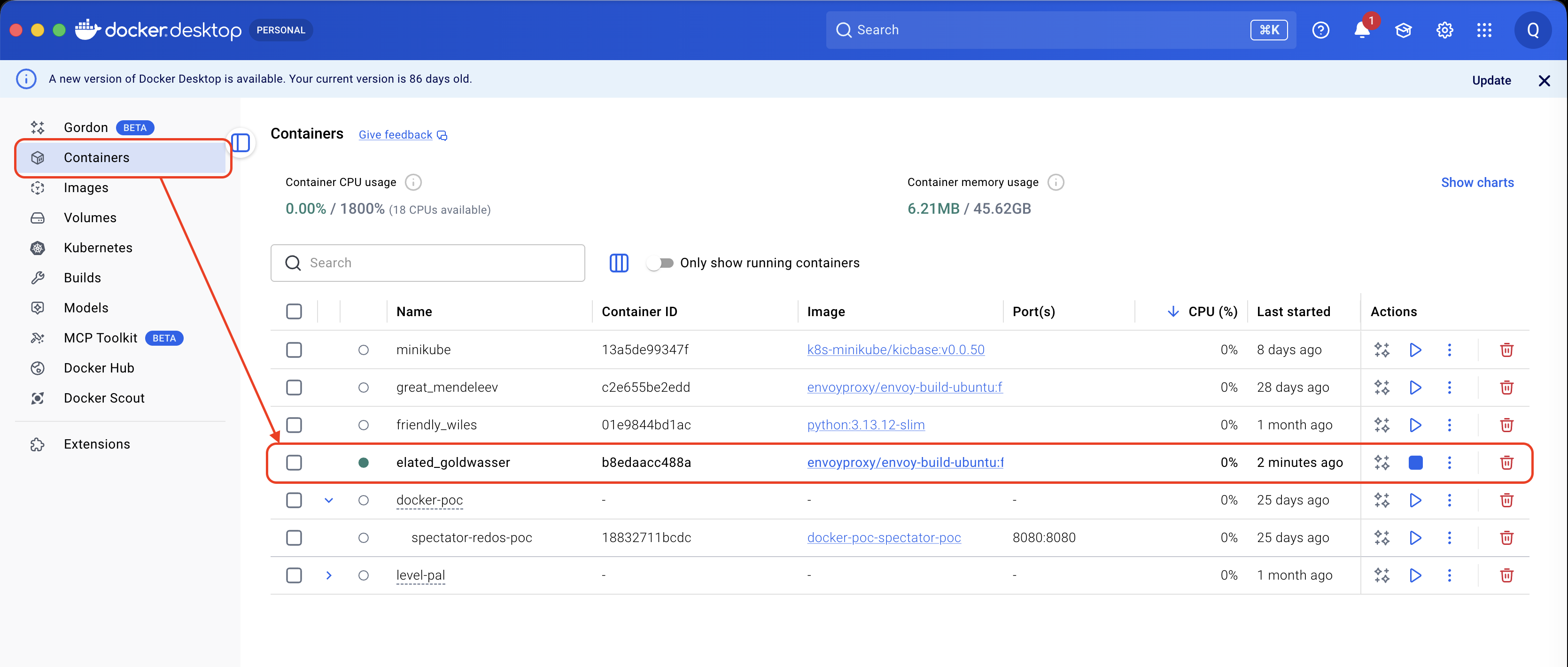Open more actions for elated_goldwasser
This screenshot has height=667, width=1568.
pyautogui.click(x=1449, y=463)
